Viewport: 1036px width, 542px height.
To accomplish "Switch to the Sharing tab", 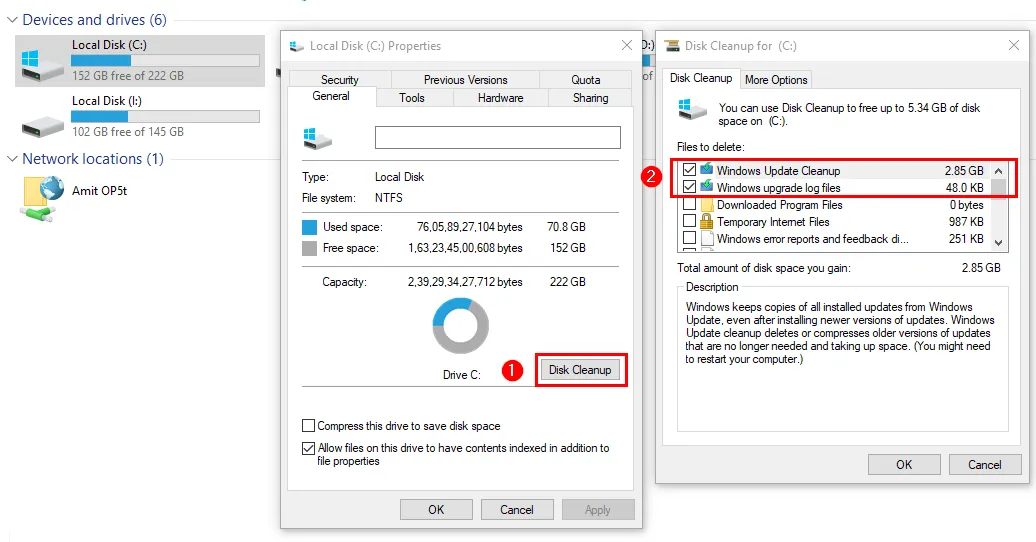I will coord(590,98).
